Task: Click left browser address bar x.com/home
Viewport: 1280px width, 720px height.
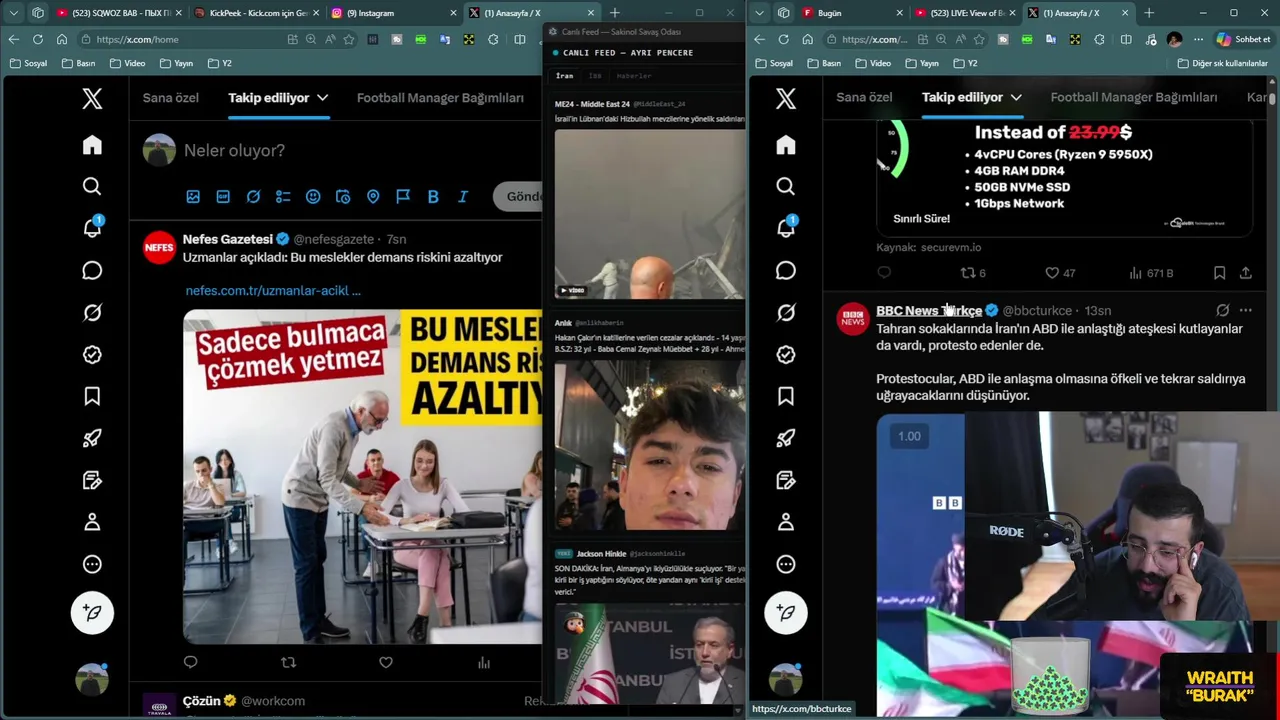Action: point(181,39)
